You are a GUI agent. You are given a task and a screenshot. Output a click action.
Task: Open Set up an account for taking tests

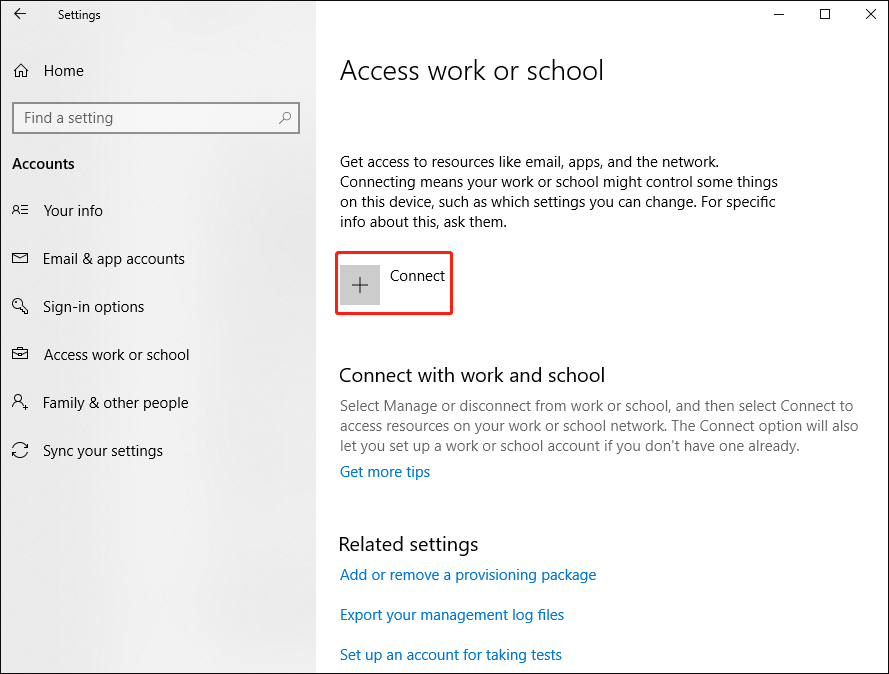[451, 655]
